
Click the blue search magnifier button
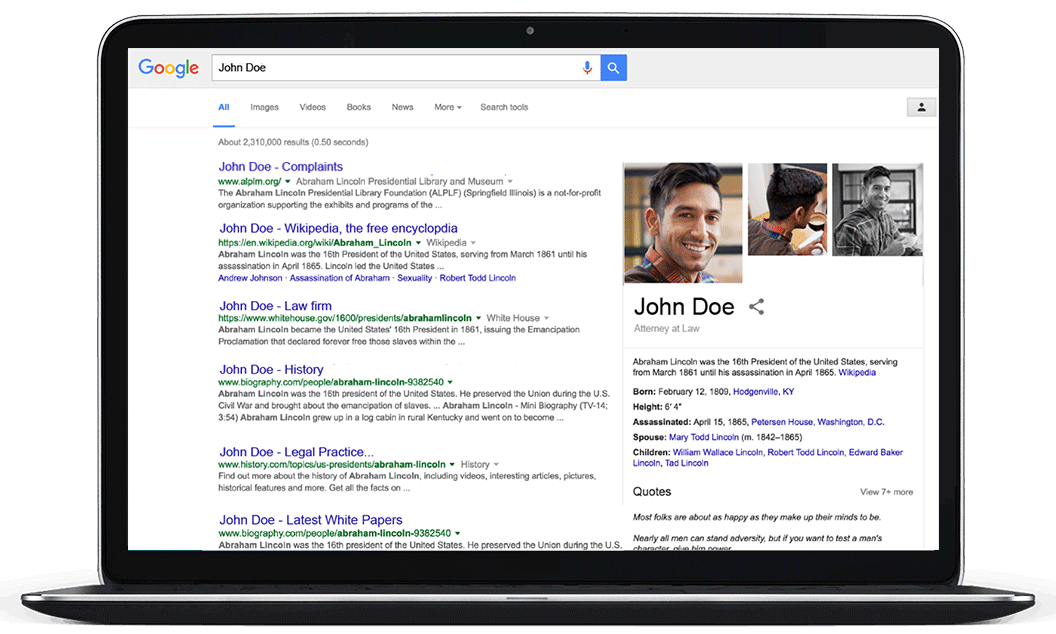coord(614,67)
